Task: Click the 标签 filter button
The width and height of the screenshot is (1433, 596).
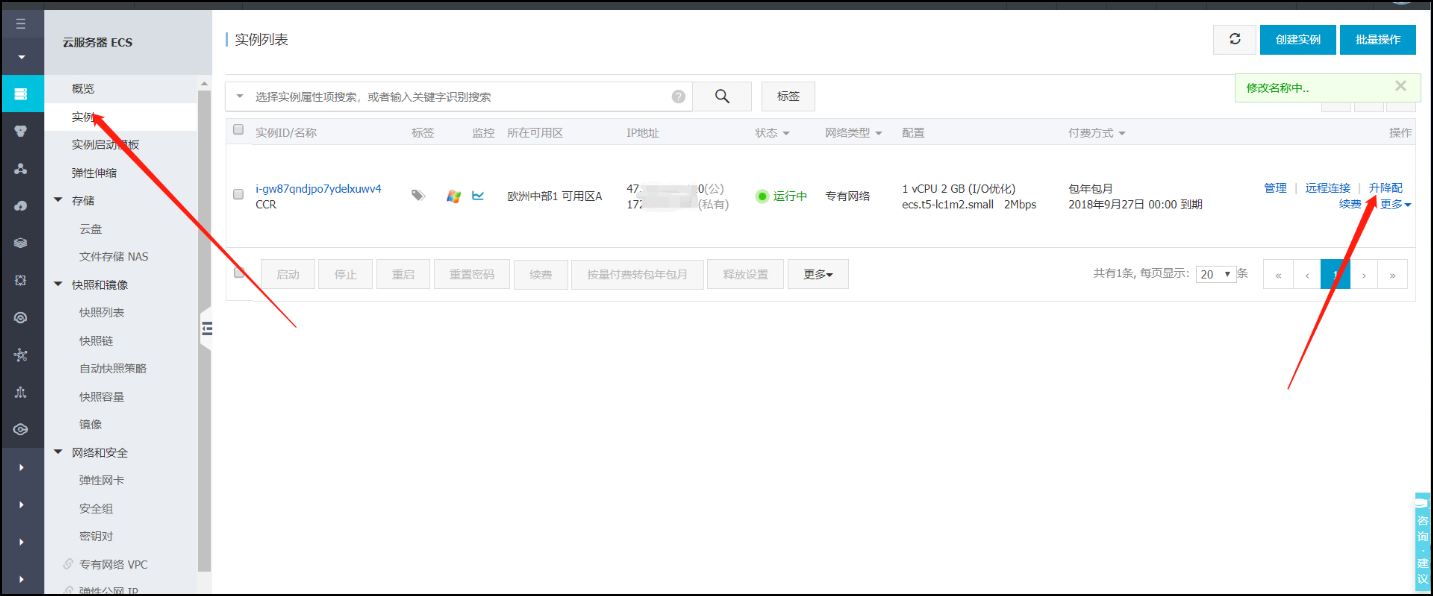Action: (x=788, y=96)
